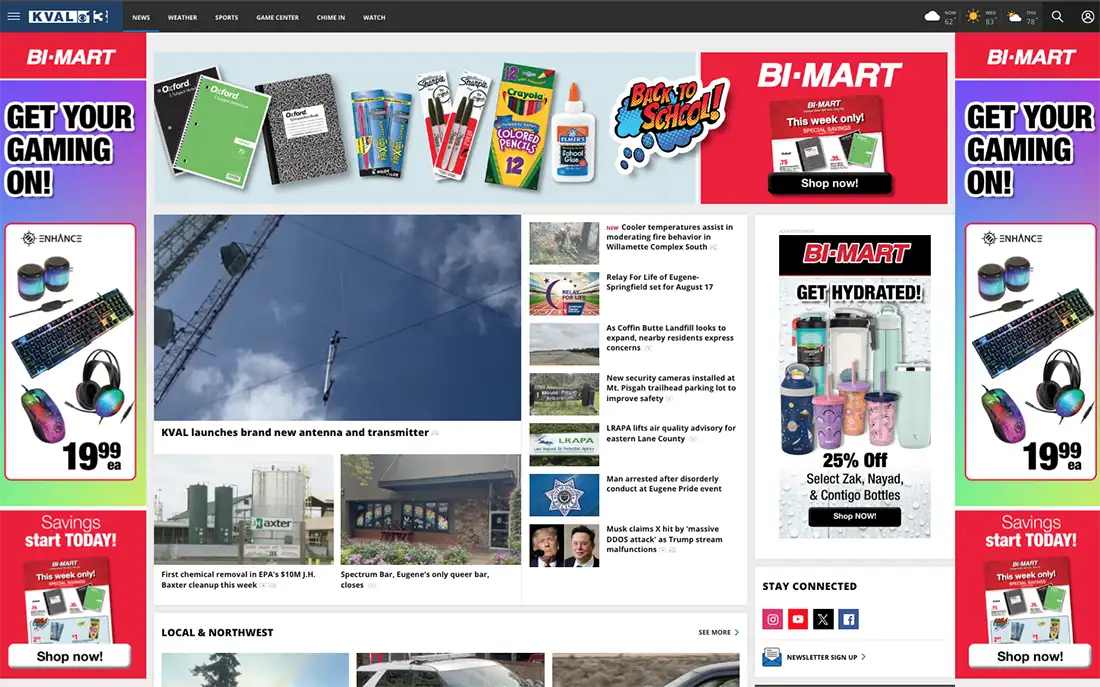Click Shop now! in right Bi-Mart sidebar ad
Image resolution: width=1100 pixels, height=687 pixels.
(1030, 656)
